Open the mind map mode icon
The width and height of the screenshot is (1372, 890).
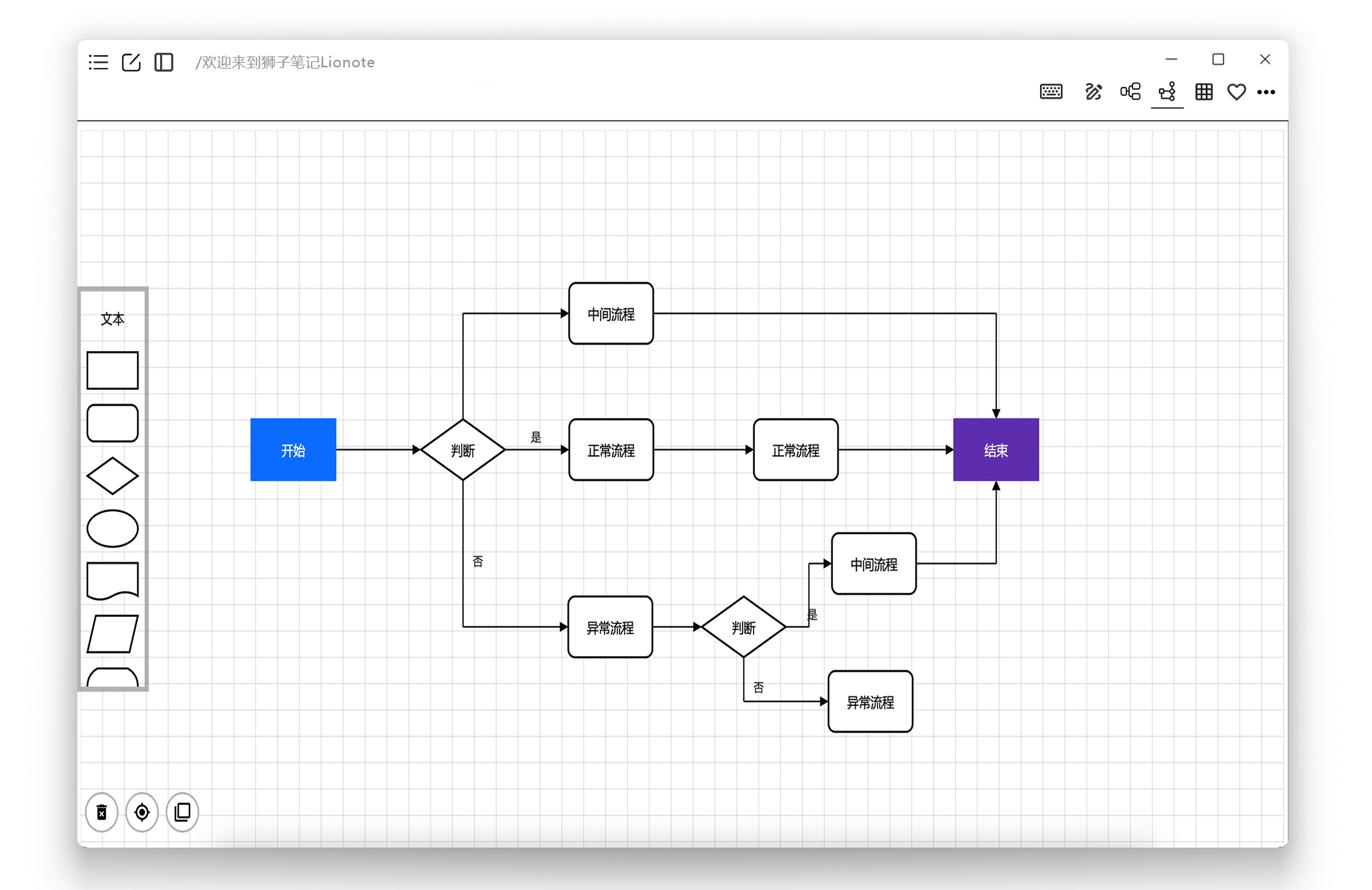pos(1130,92)
